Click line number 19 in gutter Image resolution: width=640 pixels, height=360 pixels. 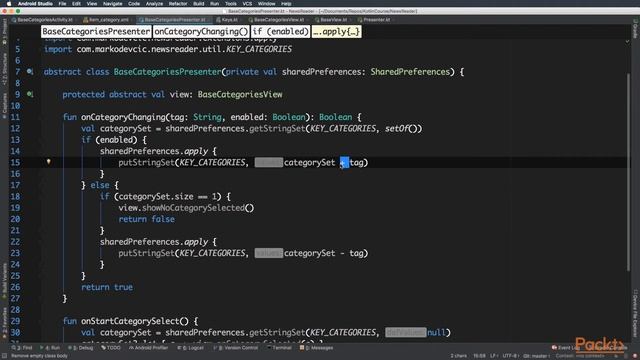pos(15,208)
